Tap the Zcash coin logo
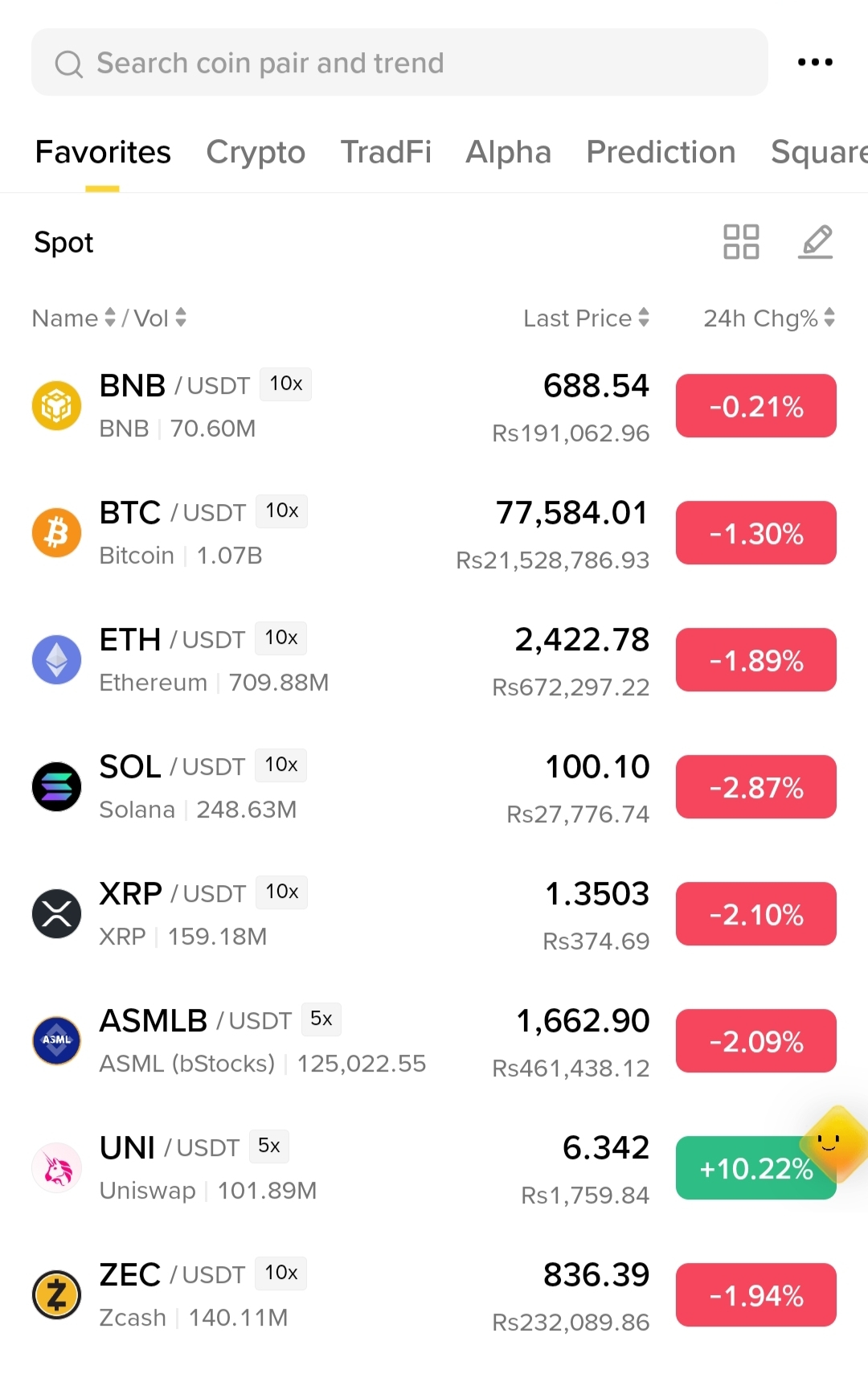This screenshot has width=868, height=1386. [x=56, y=1294]
